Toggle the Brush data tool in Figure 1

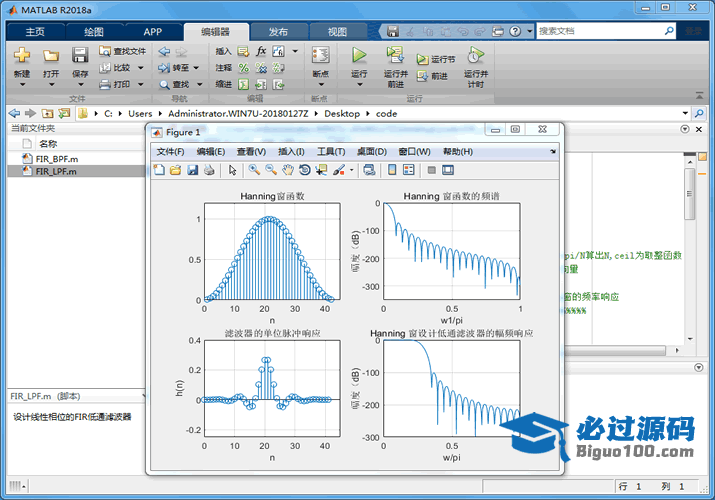(x=339, y=170)
